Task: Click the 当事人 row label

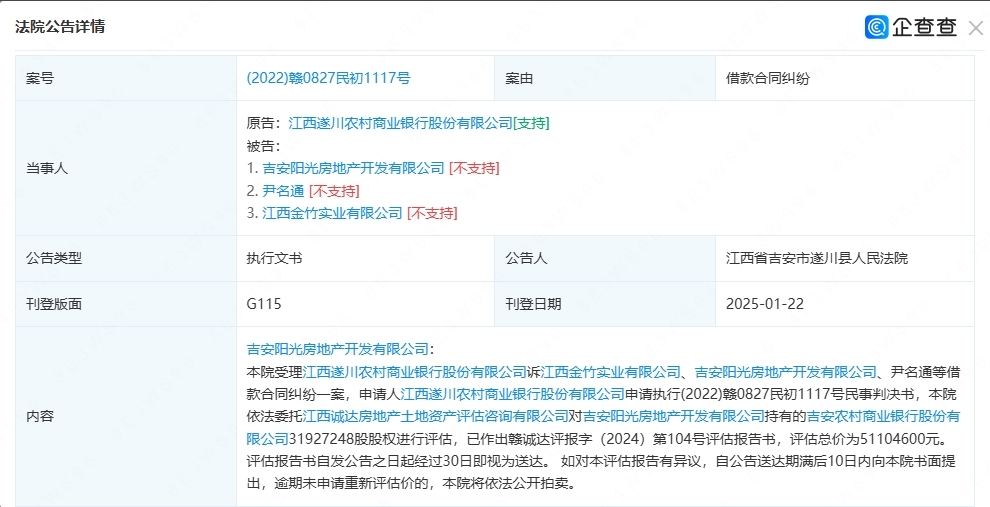Action: click(x=47, y=169)
